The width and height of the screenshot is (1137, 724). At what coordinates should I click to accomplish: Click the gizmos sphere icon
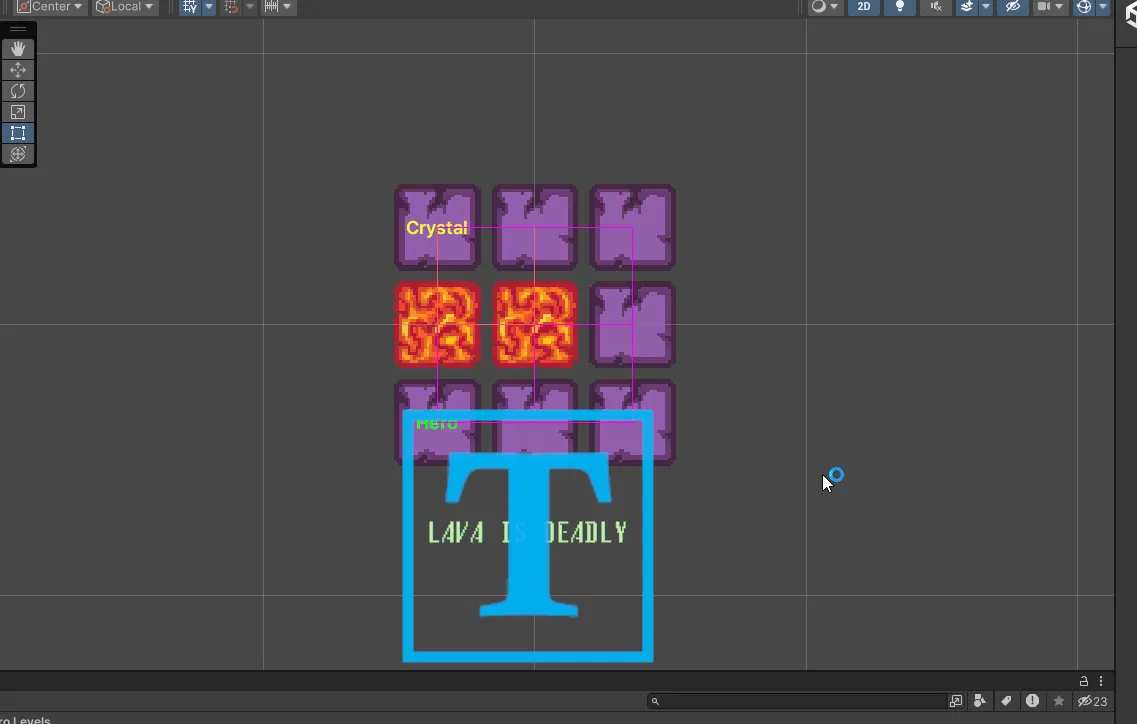[1085, 7]
